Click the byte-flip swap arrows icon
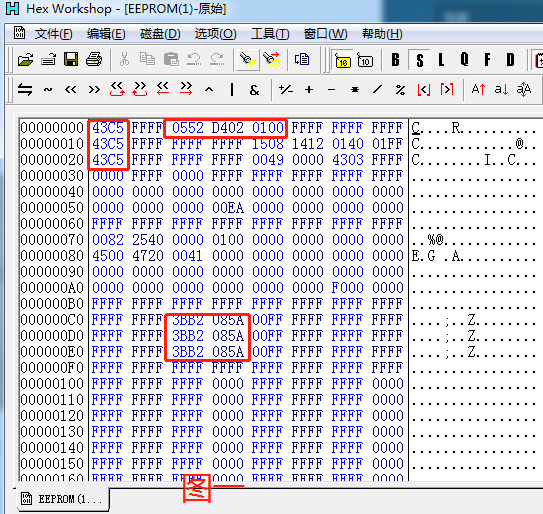 coord(25,90)
